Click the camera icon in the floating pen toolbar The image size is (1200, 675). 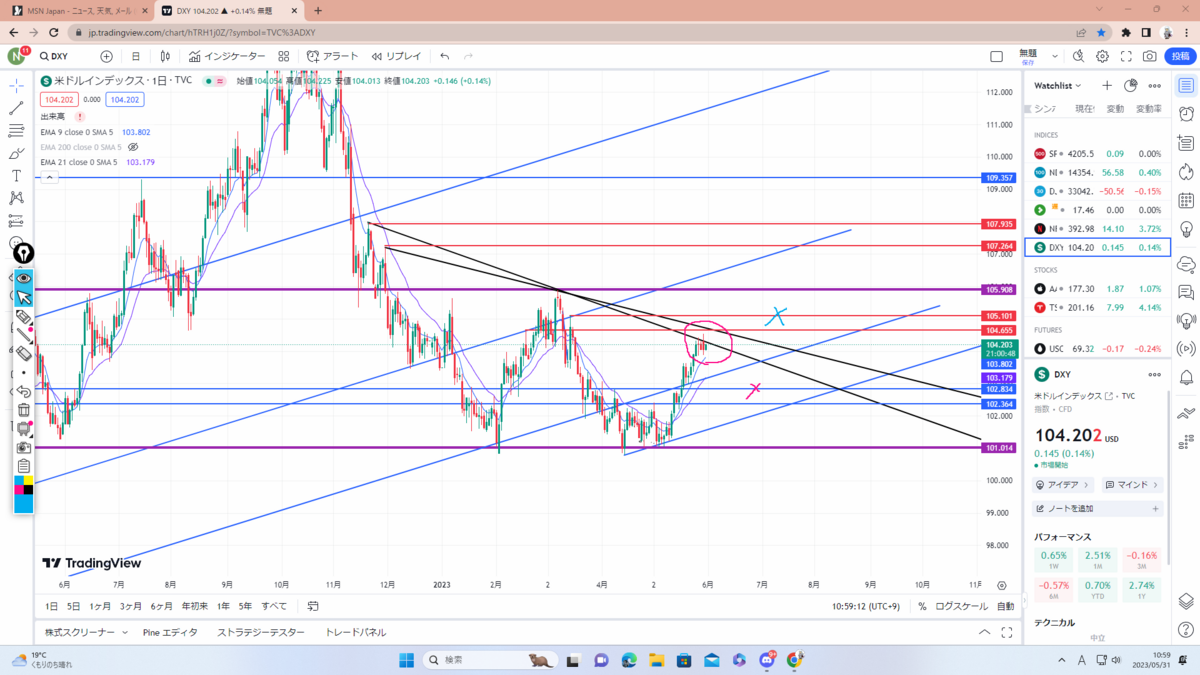[x=23, y=446]
